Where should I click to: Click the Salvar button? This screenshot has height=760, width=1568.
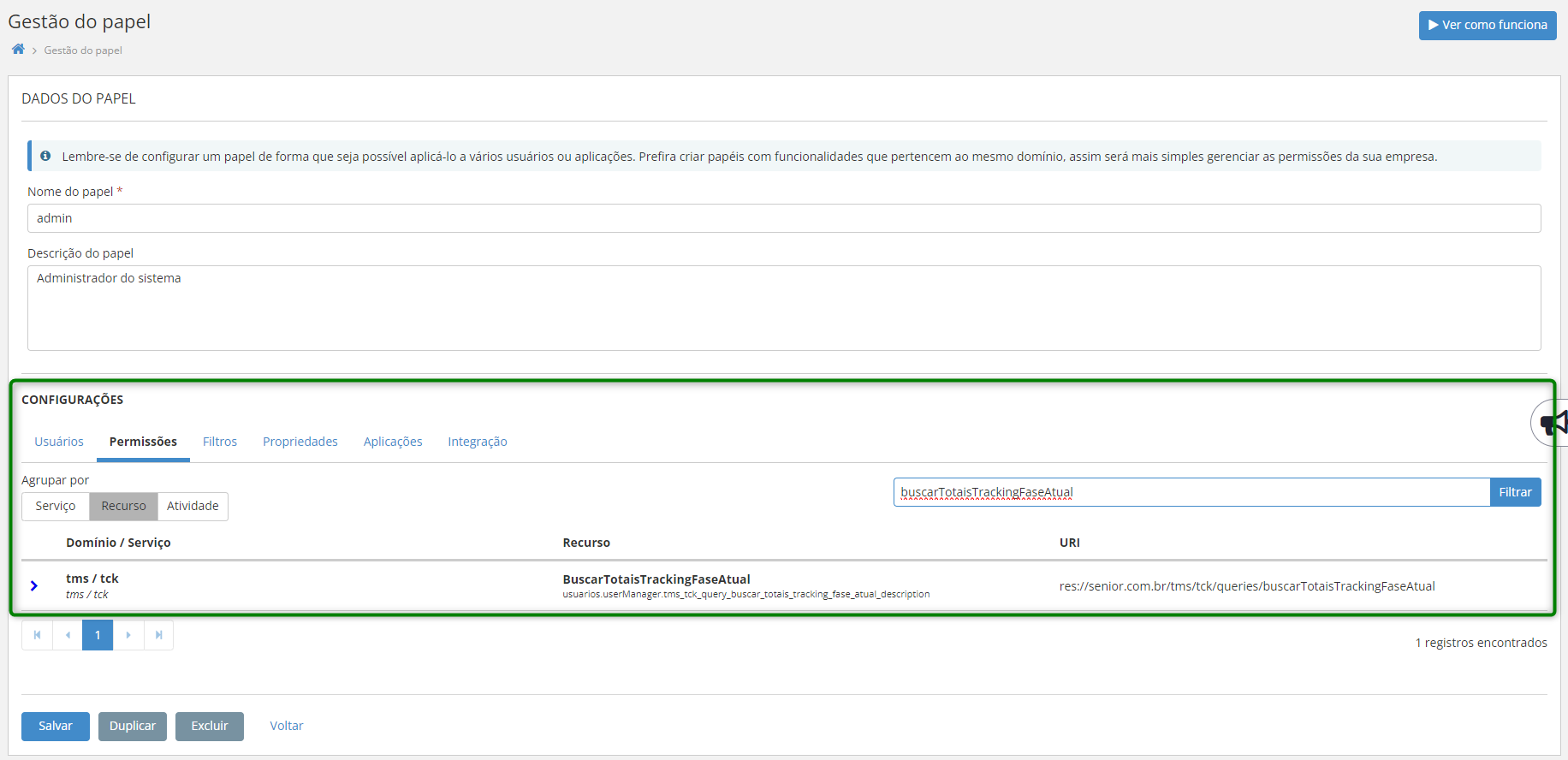56,726
